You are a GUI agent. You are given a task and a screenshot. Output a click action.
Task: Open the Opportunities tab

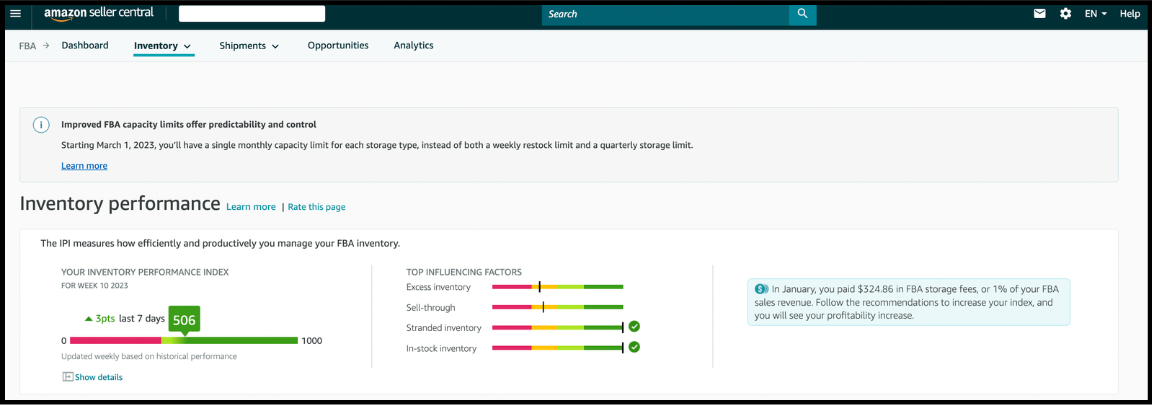click(338, 46)
